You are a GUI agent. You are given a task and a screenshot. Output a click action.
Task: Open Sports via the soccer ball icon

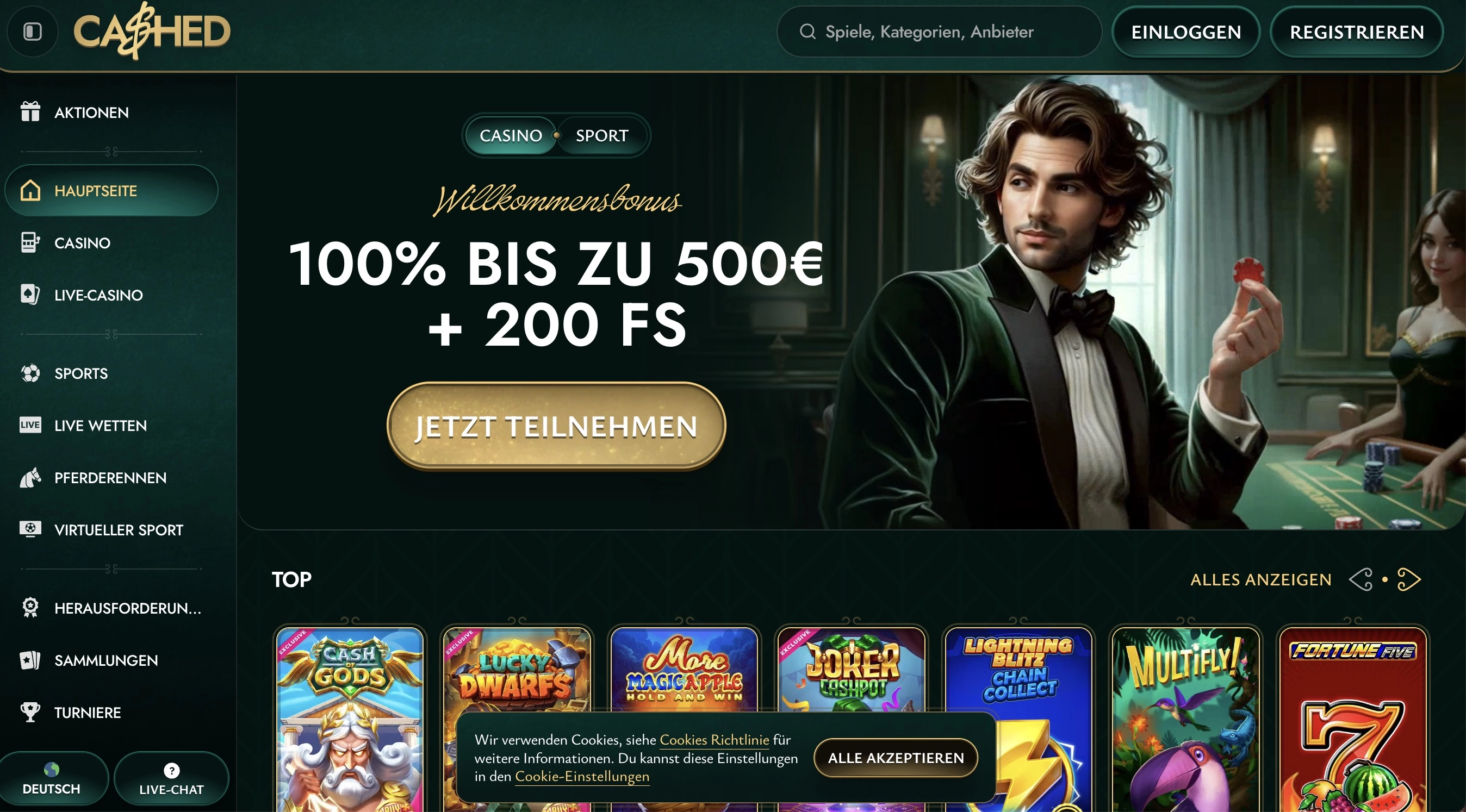(x=30, y=373)
